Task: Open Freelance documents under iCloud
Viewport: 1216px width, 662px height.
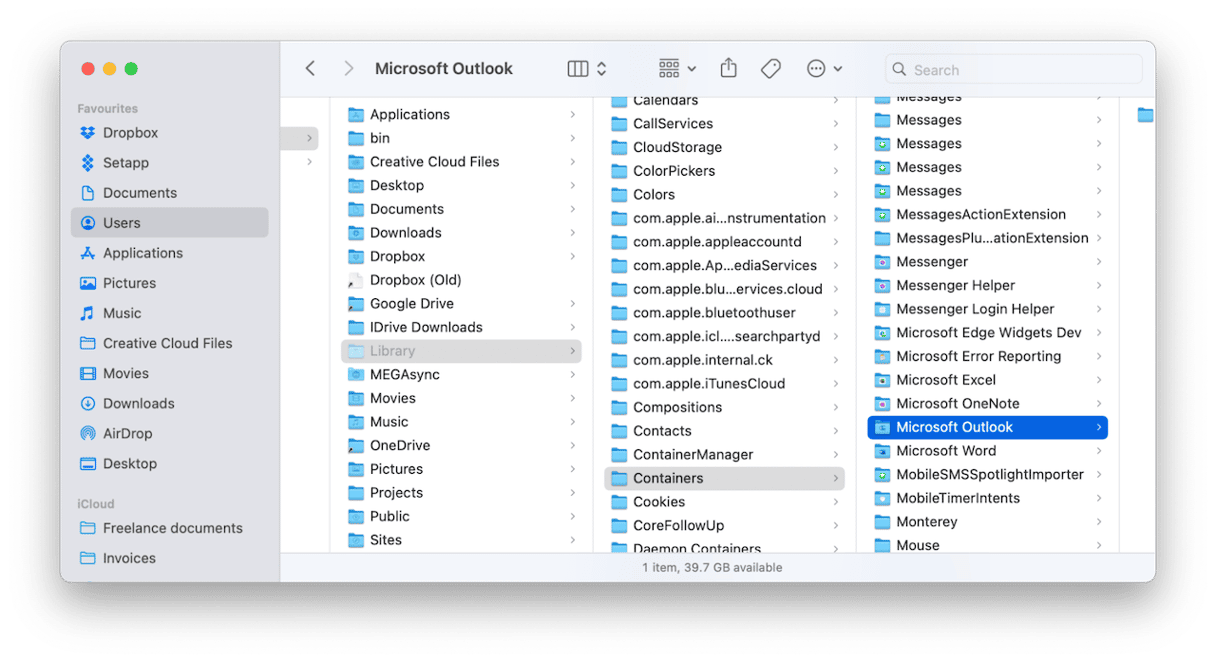Action: pos(172,528)
